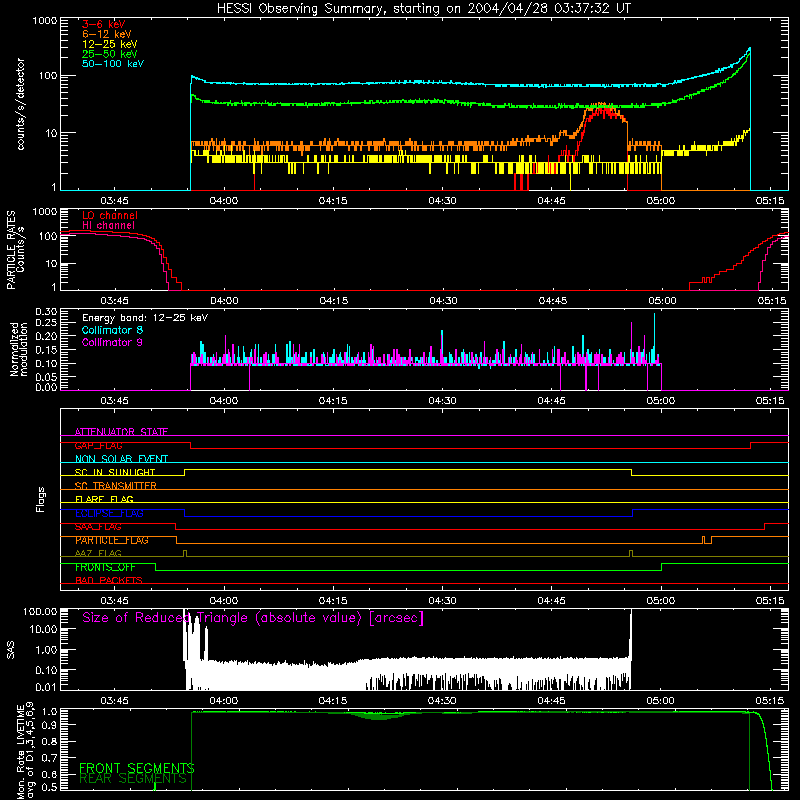
Task: Click the 04:00 tick under the SAS panel
Action: point(223,701)
